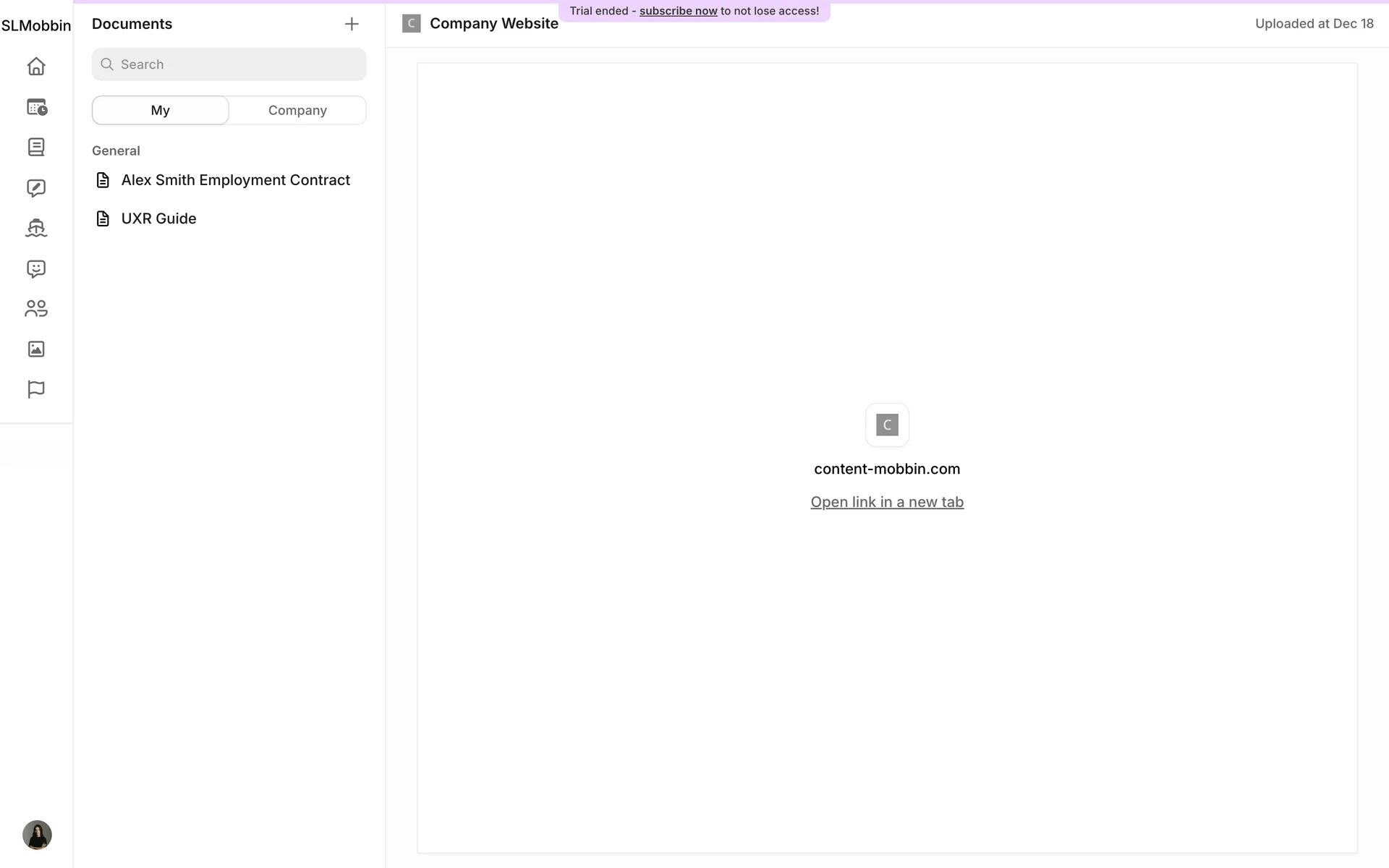Click the subscribe now link
Image resolution: width=1389 pixels, height=868 pixels.
click(678, 11)
